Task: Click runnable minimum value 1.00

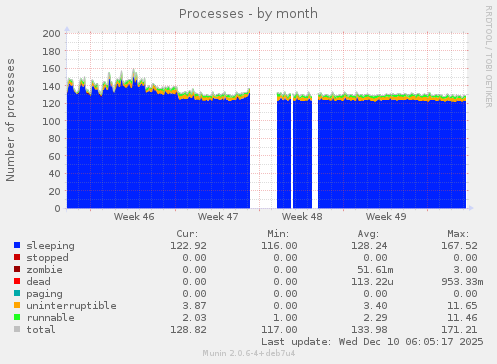Action: (x=285, y=318)
